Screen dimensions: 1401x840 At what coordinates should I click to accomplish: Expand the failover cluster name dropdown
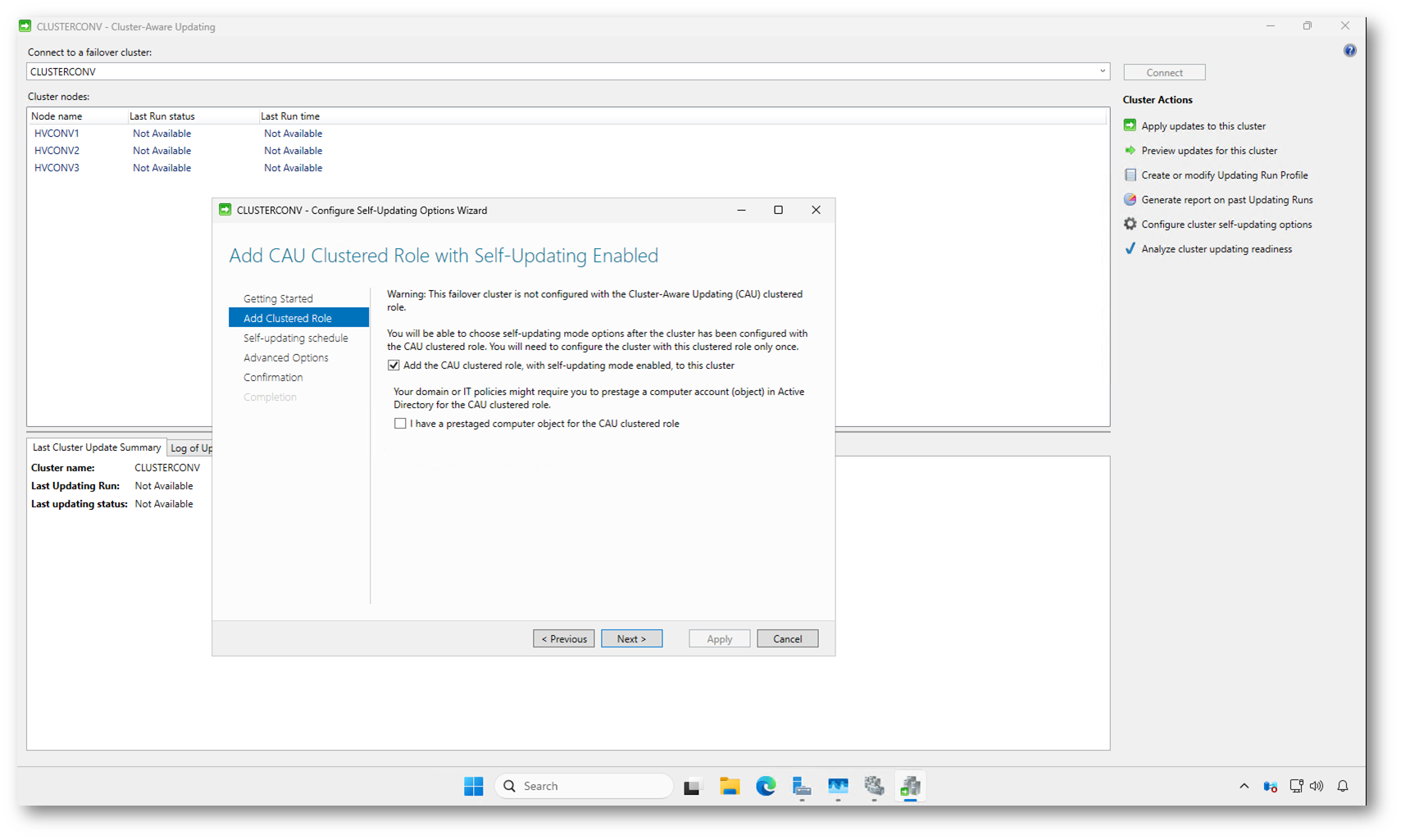click(1102, 71)
